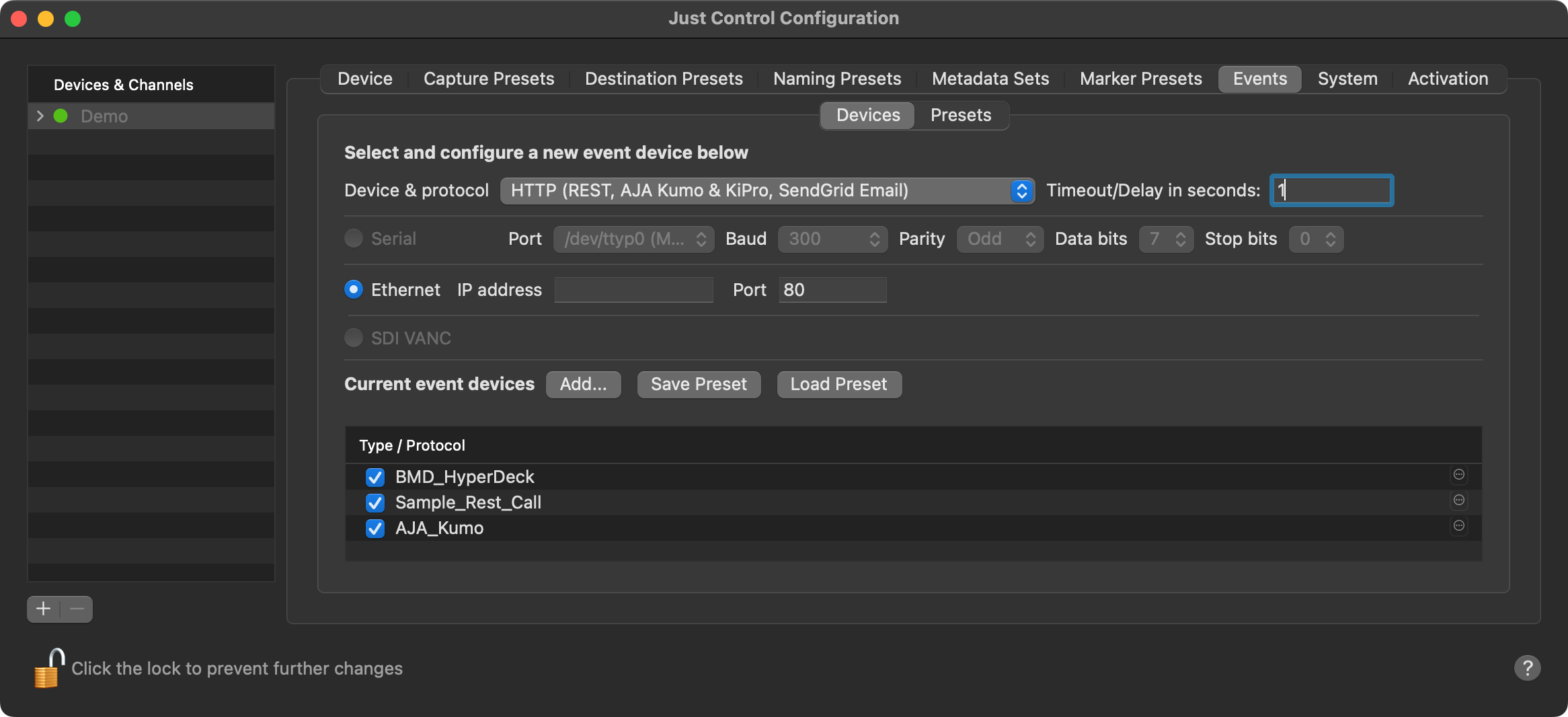Open the Baud 300 dropdown
This screenshot has height=717, width=1568.
832,239
